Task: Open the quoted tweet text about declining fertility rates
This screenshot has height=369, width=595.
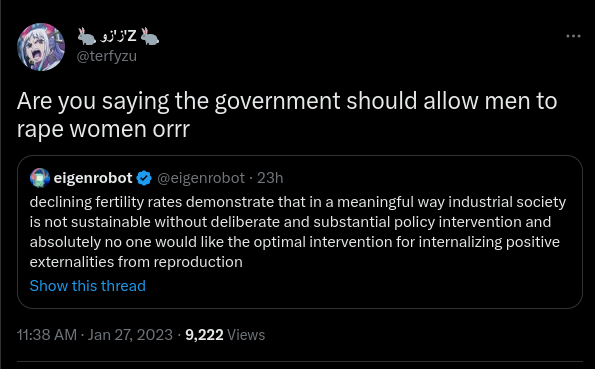Action: click(298, 232)
